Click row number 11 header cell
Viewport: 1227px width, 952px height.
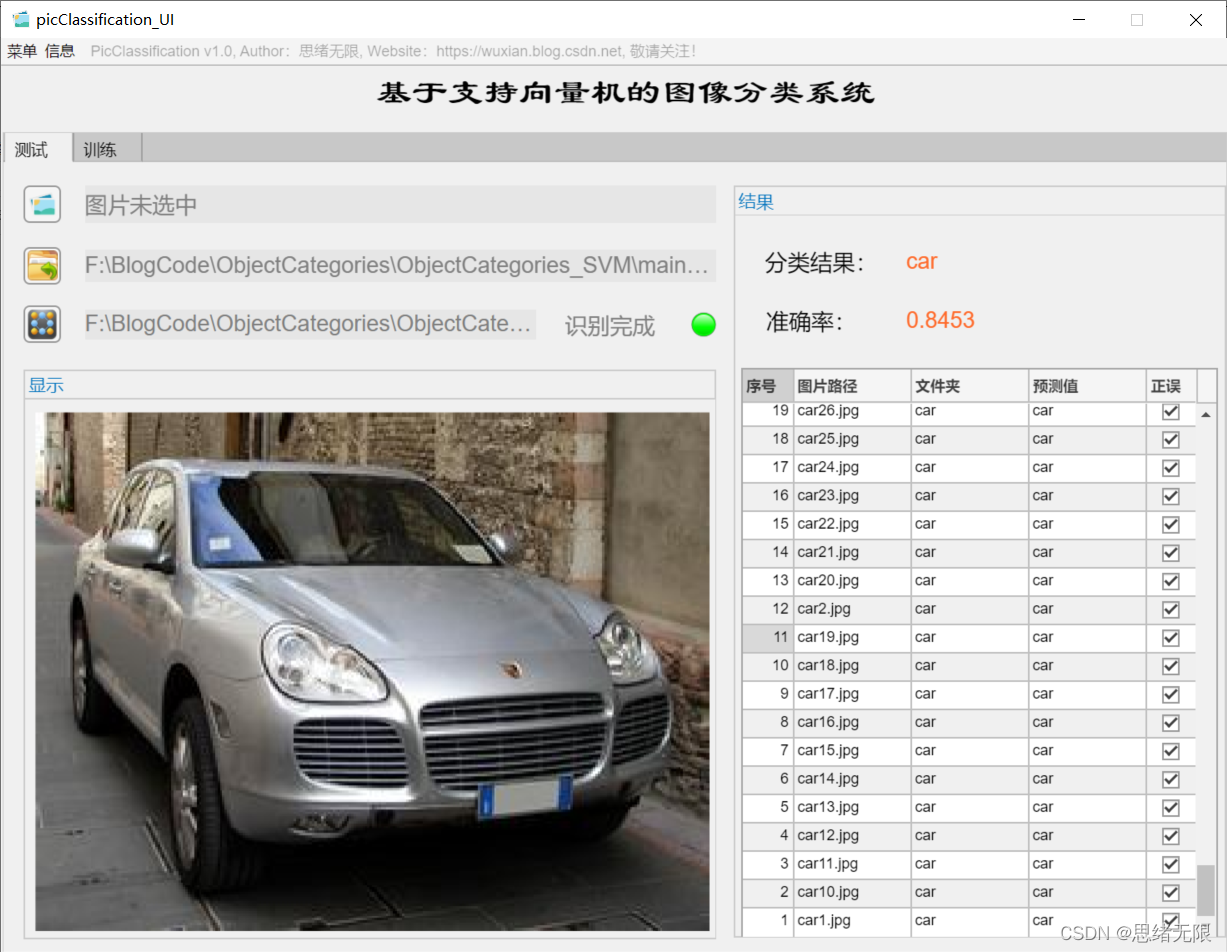[x=768, y=638]
